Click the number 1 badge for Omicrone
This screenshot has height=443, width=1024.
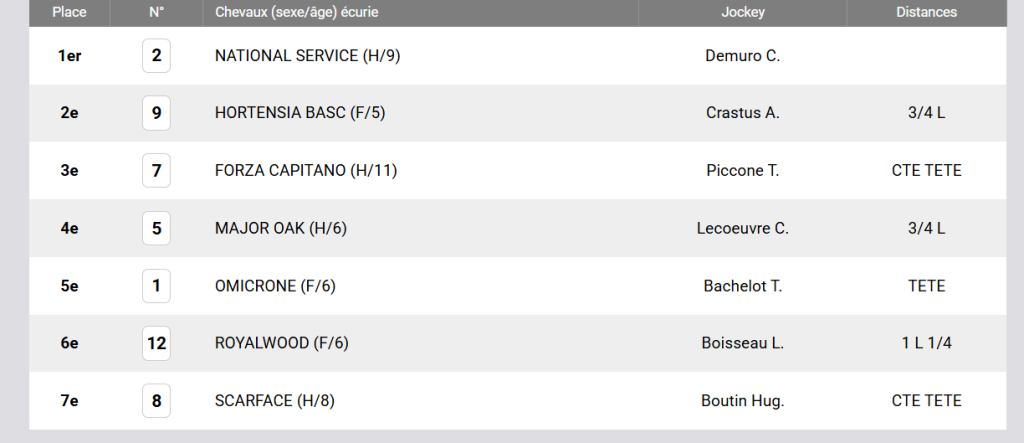pos(156,286)
